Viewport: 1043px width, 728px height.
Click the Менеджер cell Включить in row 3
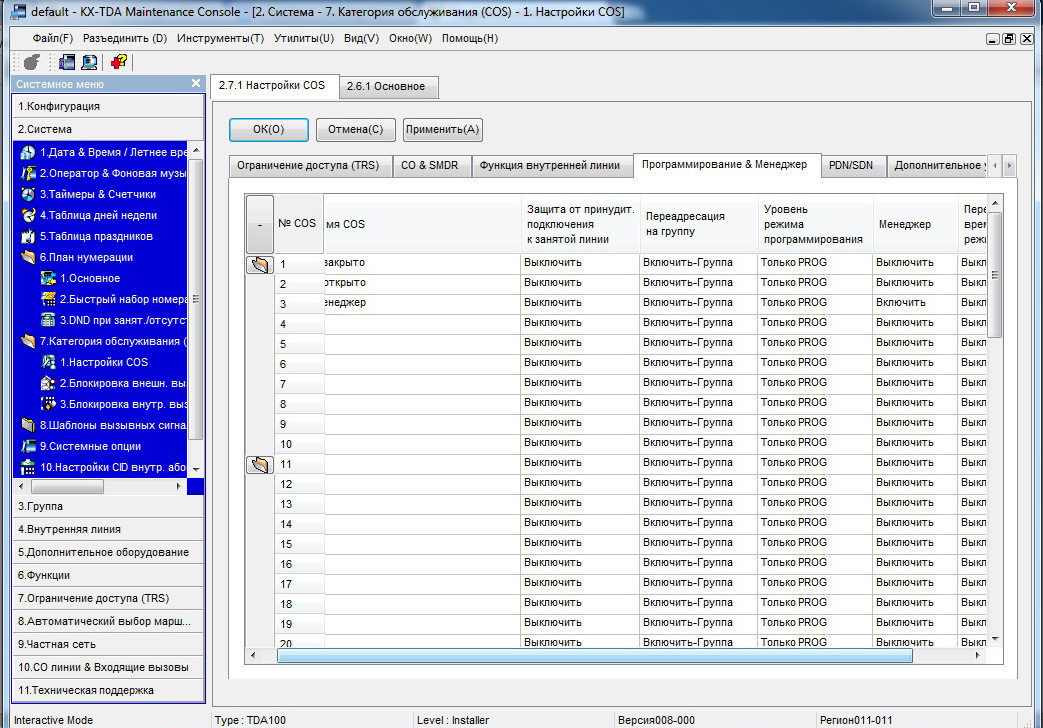point(915,303)
